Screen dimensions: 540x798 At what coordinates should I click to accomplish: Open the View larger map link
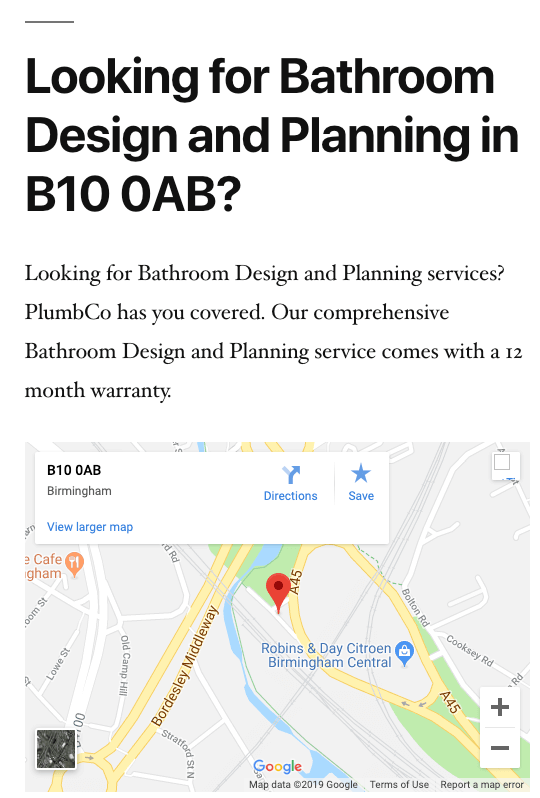pos(90,527)
